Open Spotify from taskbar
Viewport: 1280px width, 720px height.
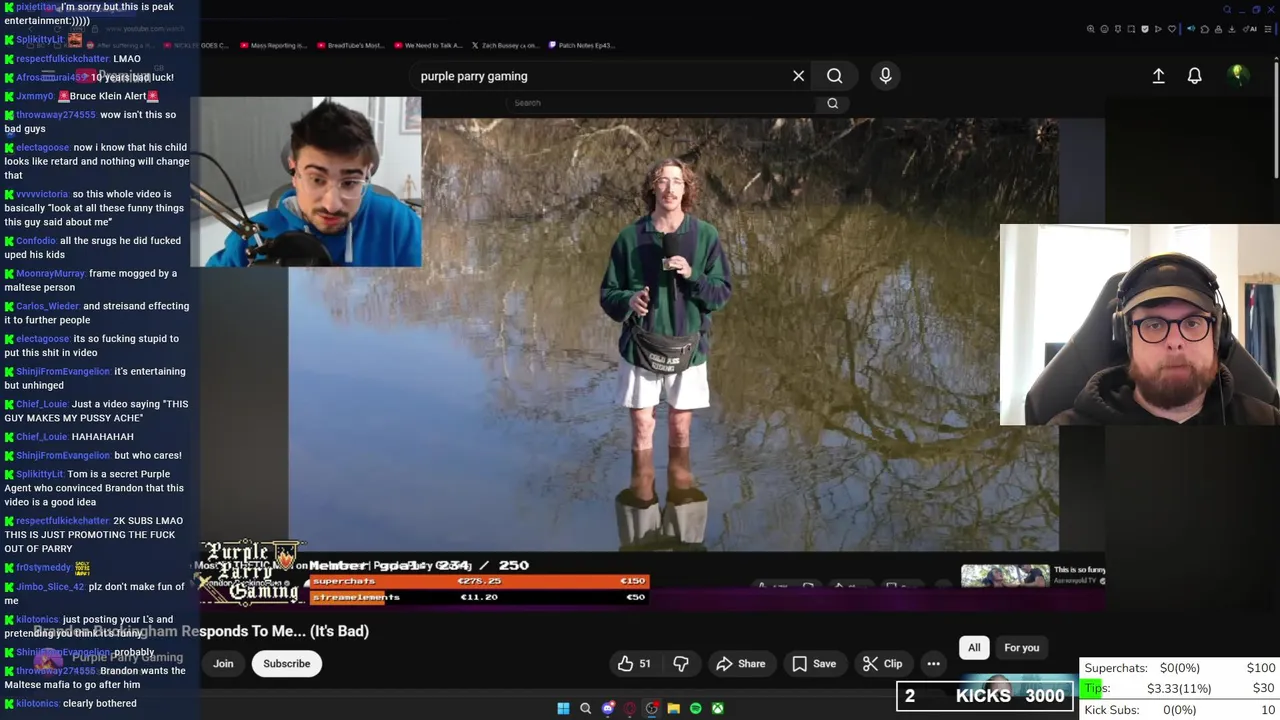tap(695, 708)
